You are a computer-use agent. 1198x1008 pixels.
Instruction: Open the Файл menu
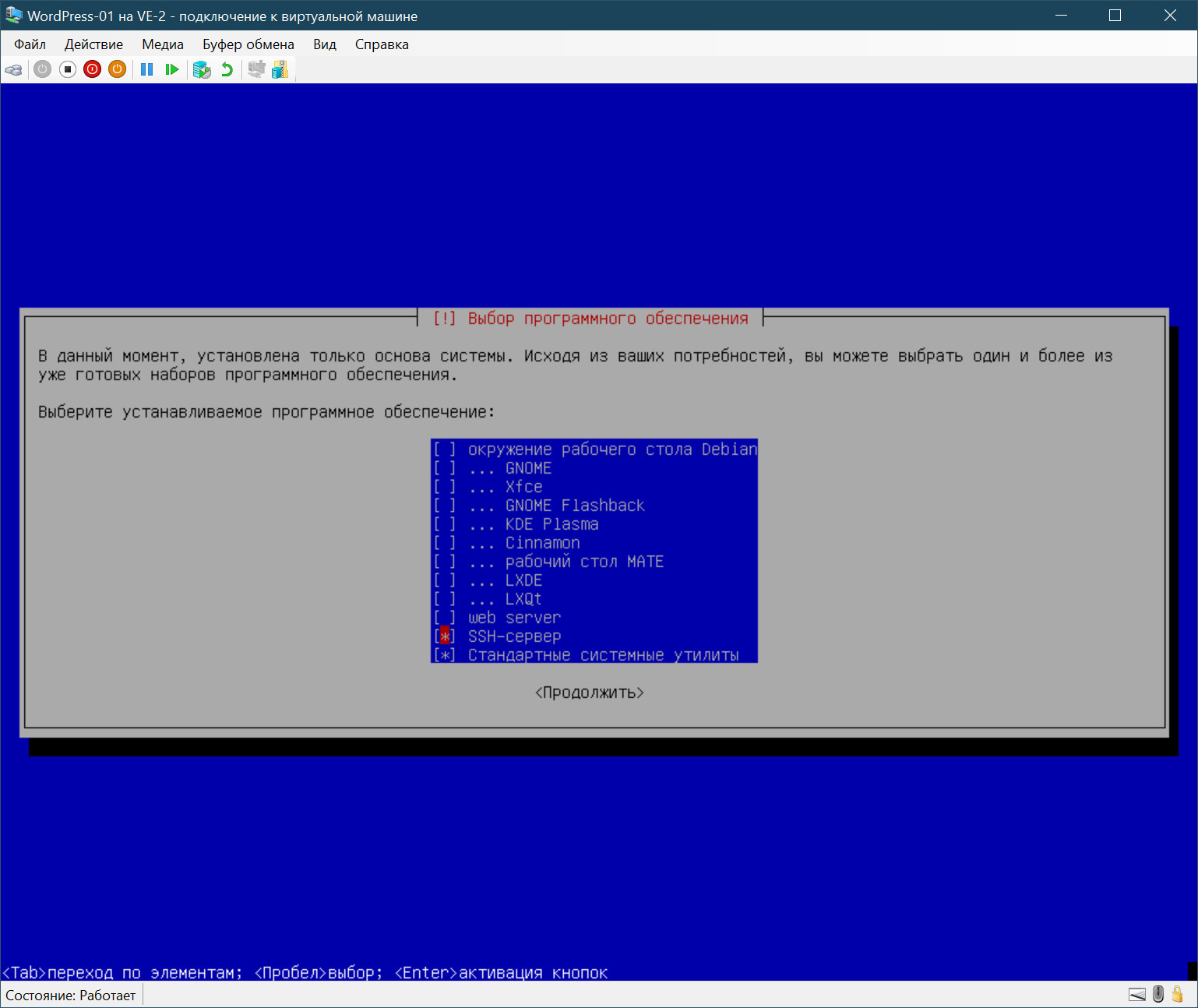click(30, 44)
